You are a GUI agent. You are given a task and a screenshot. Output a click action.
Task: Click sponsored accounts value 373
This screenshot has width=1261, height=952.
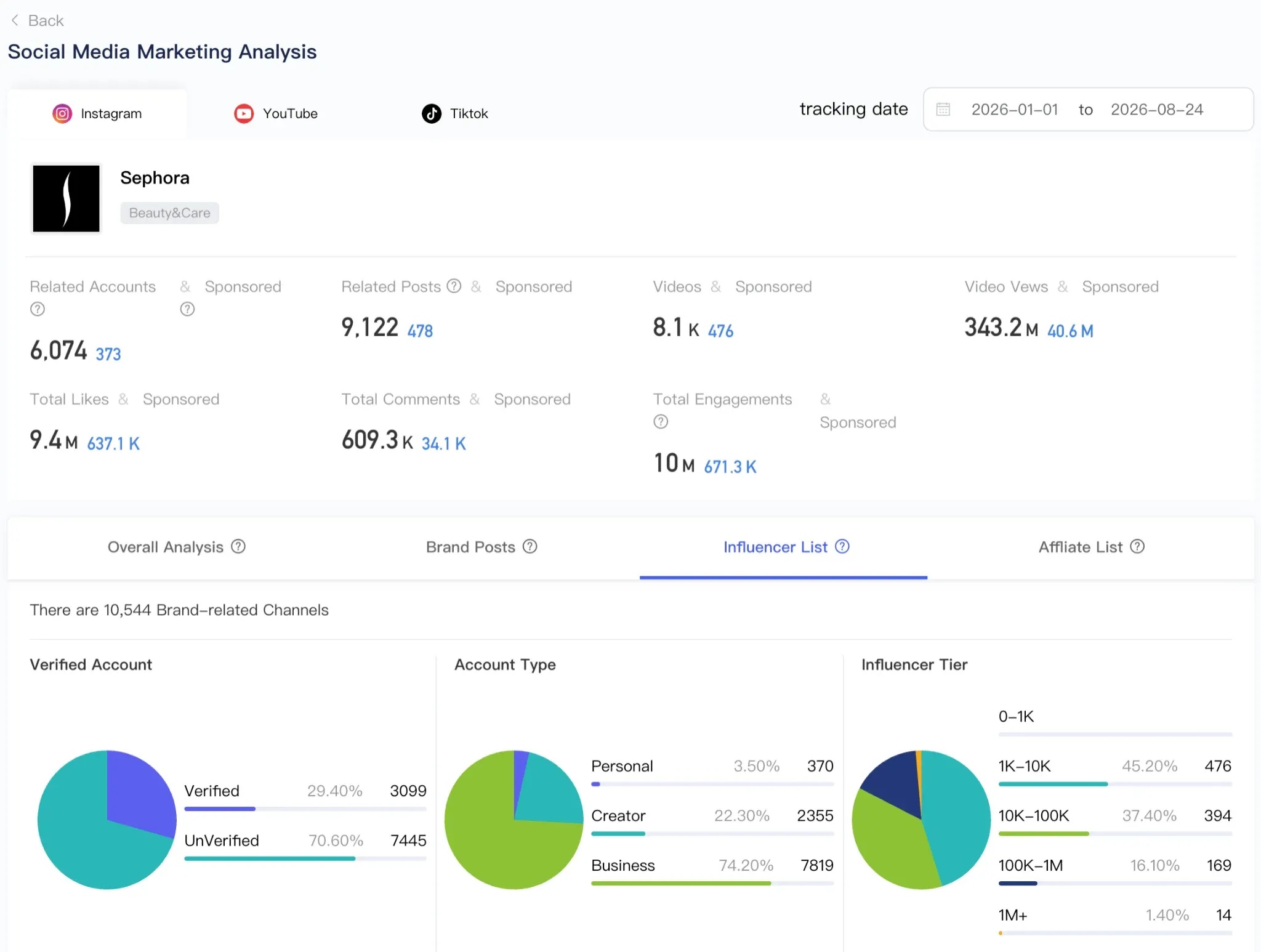pos(108,354)
